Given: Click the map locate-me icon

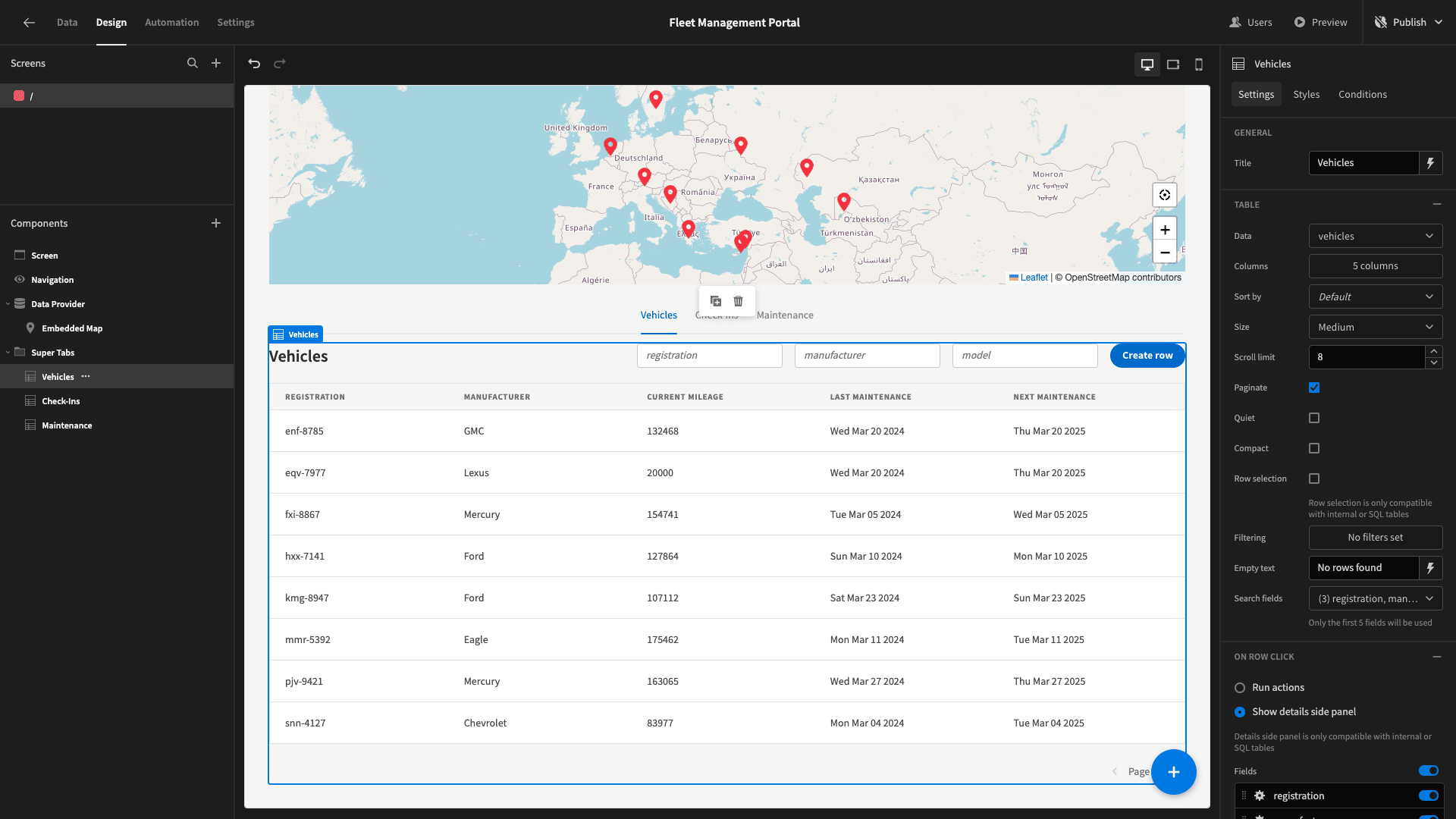Looking at the screenshot, I should click(x=1165, y=195).
